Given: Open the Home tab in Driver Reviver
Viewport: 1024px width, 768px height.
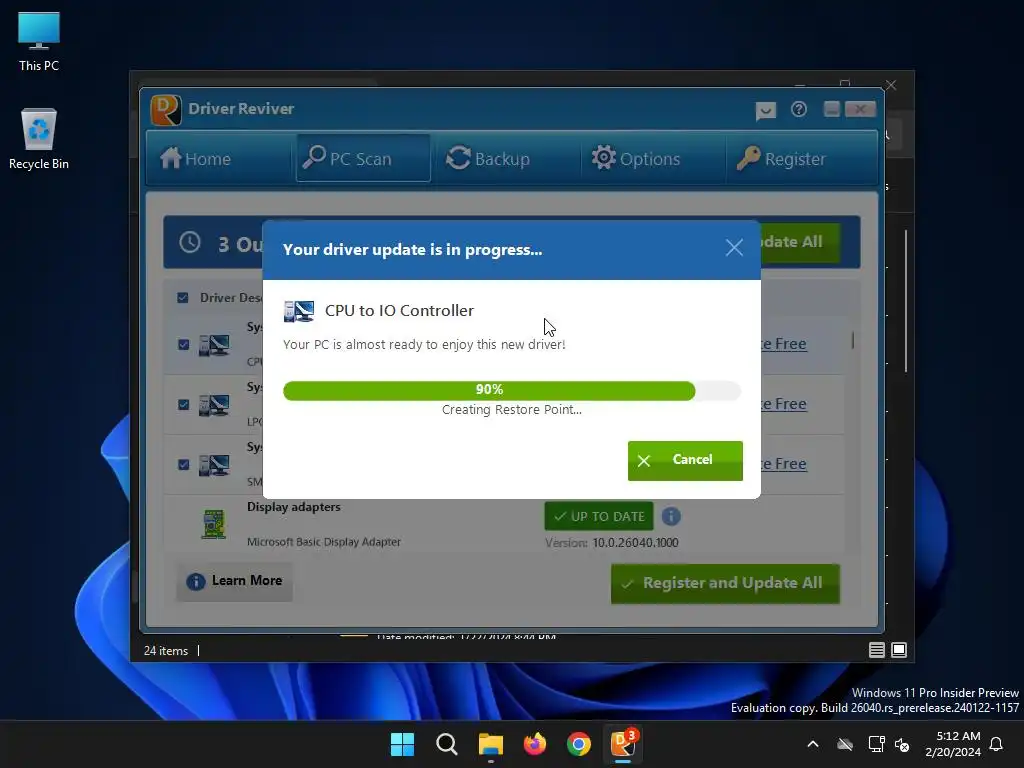Looking at the screenshot, I should (x=196, y=159).
